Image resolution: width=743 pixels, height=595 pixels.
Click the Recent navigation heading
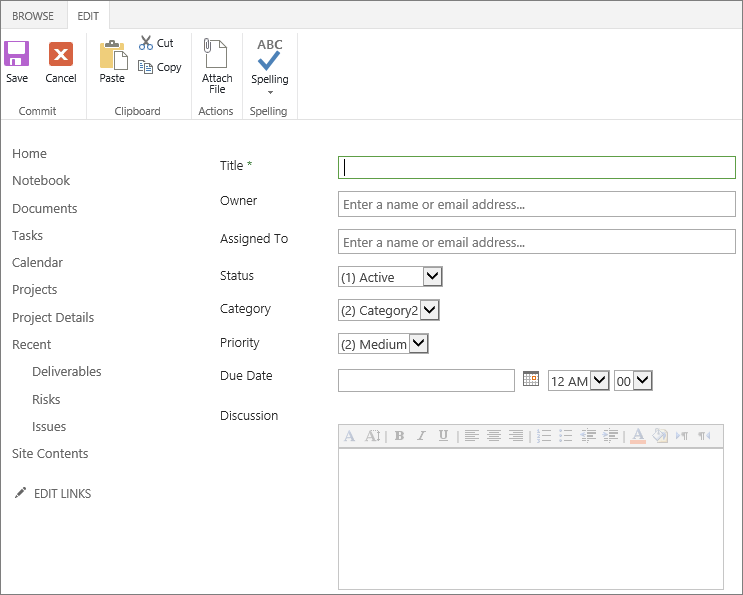(31, 344)
